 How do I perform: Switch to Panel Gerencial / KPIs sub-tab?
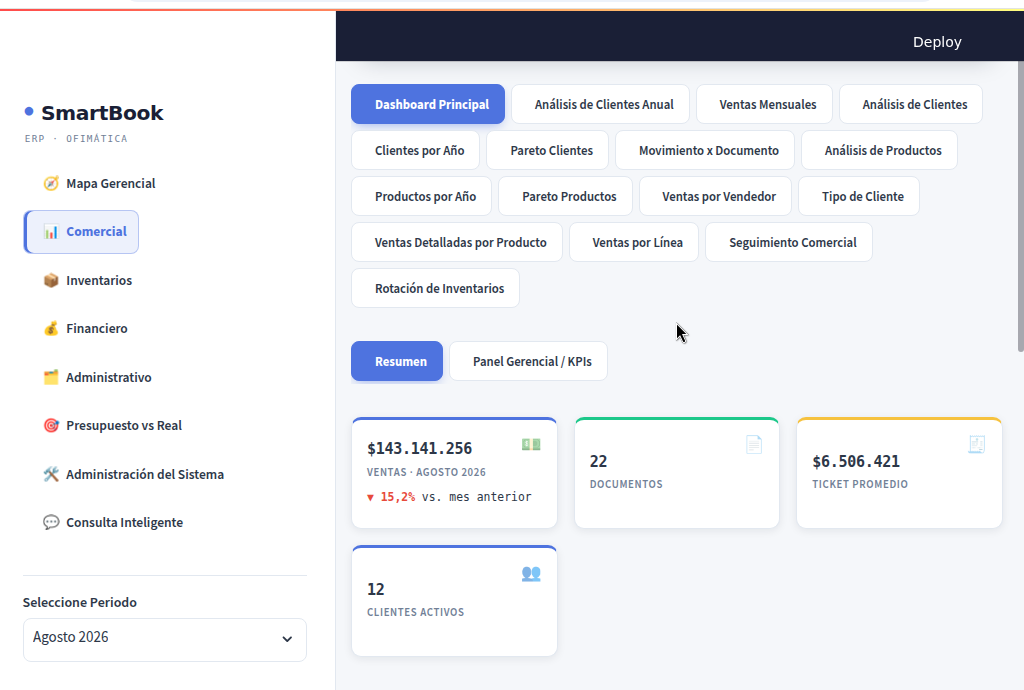click(528, 361)
